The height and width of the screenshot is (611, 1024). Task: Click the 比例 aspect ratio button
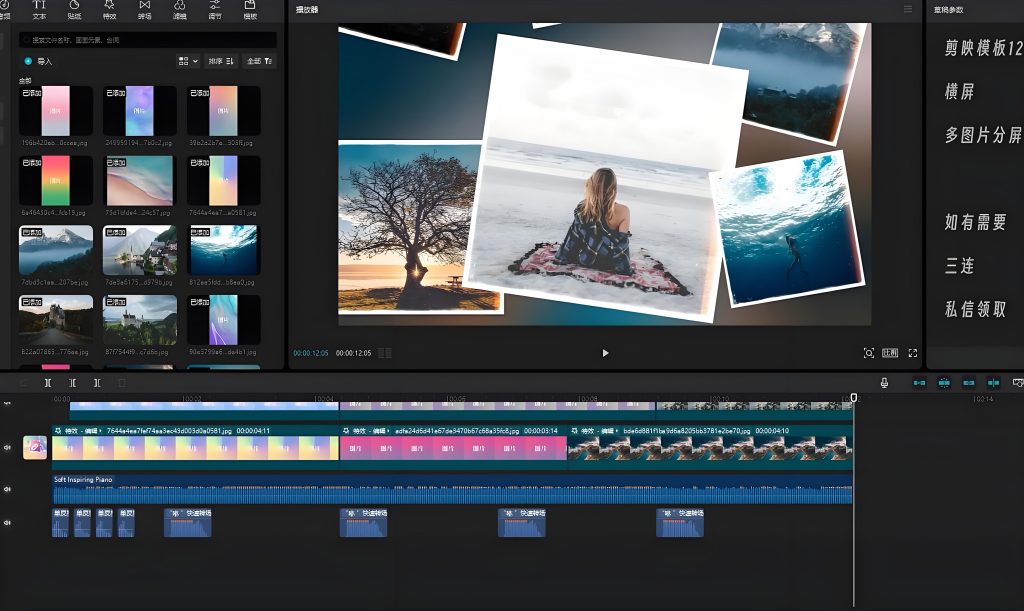pyautogui.click(x=890, y=353)
